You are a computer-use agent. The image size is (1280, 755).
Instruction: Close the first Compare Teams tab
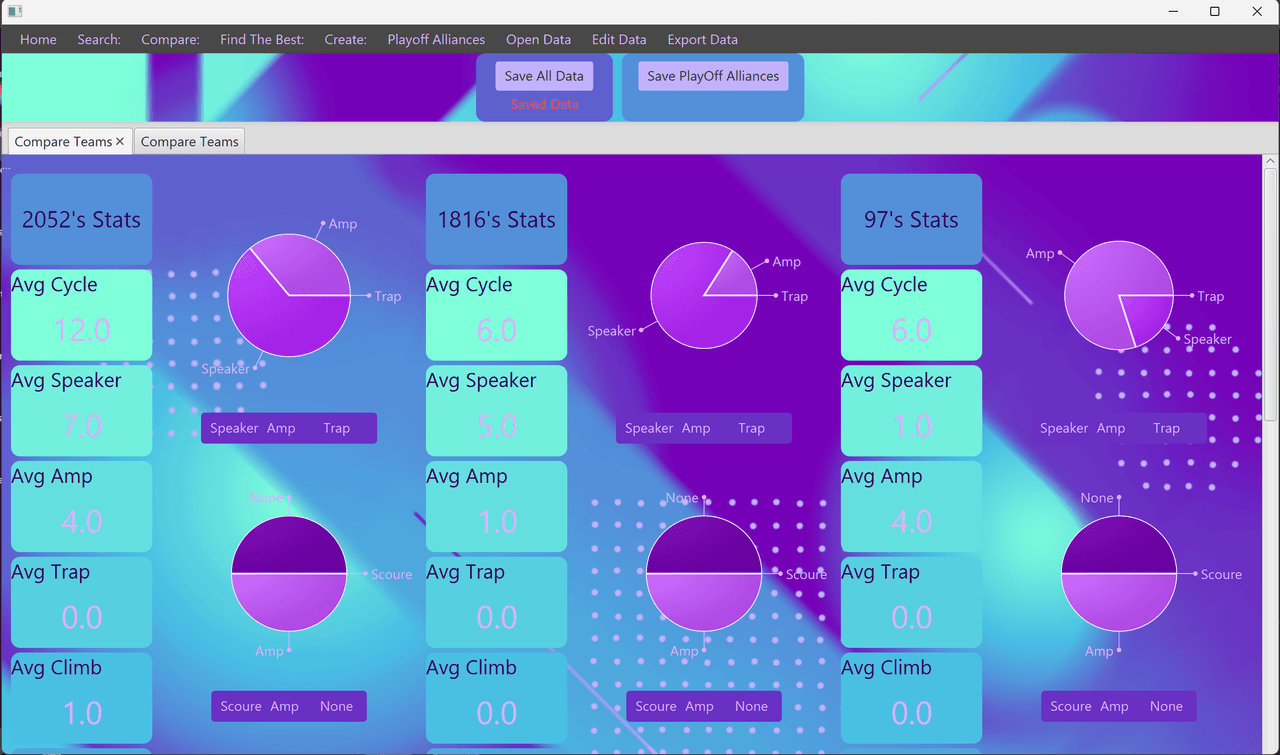point(120,142)
